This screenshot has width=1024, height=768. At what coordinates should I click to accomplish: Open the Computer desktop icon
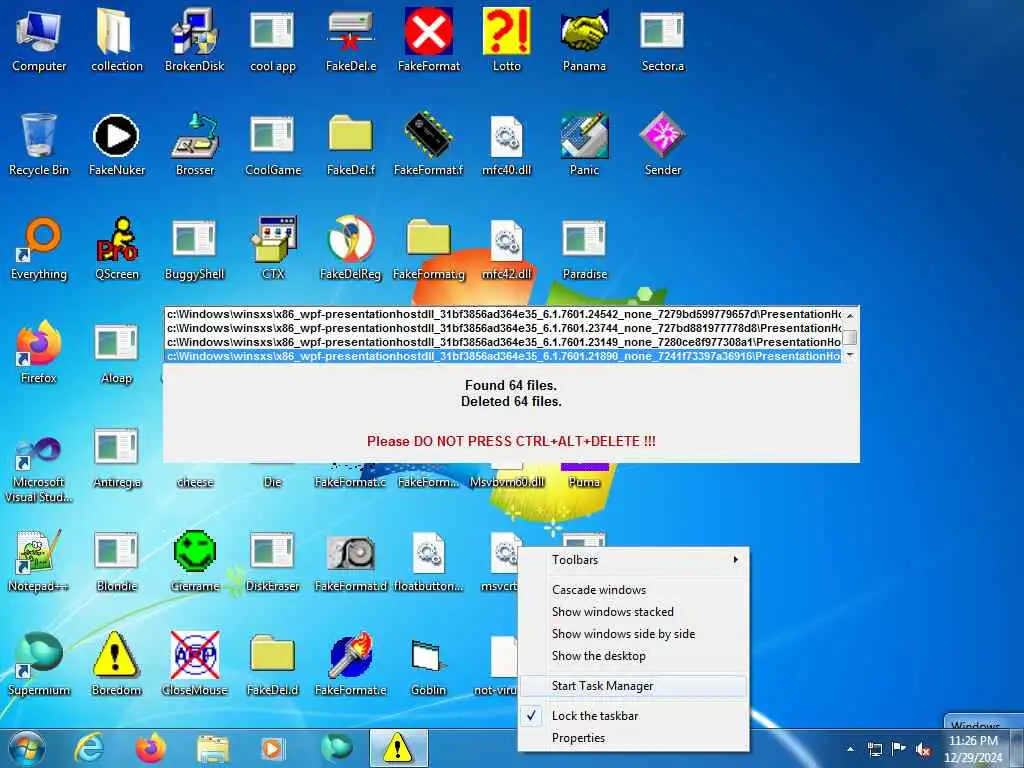tap(39, 39)
